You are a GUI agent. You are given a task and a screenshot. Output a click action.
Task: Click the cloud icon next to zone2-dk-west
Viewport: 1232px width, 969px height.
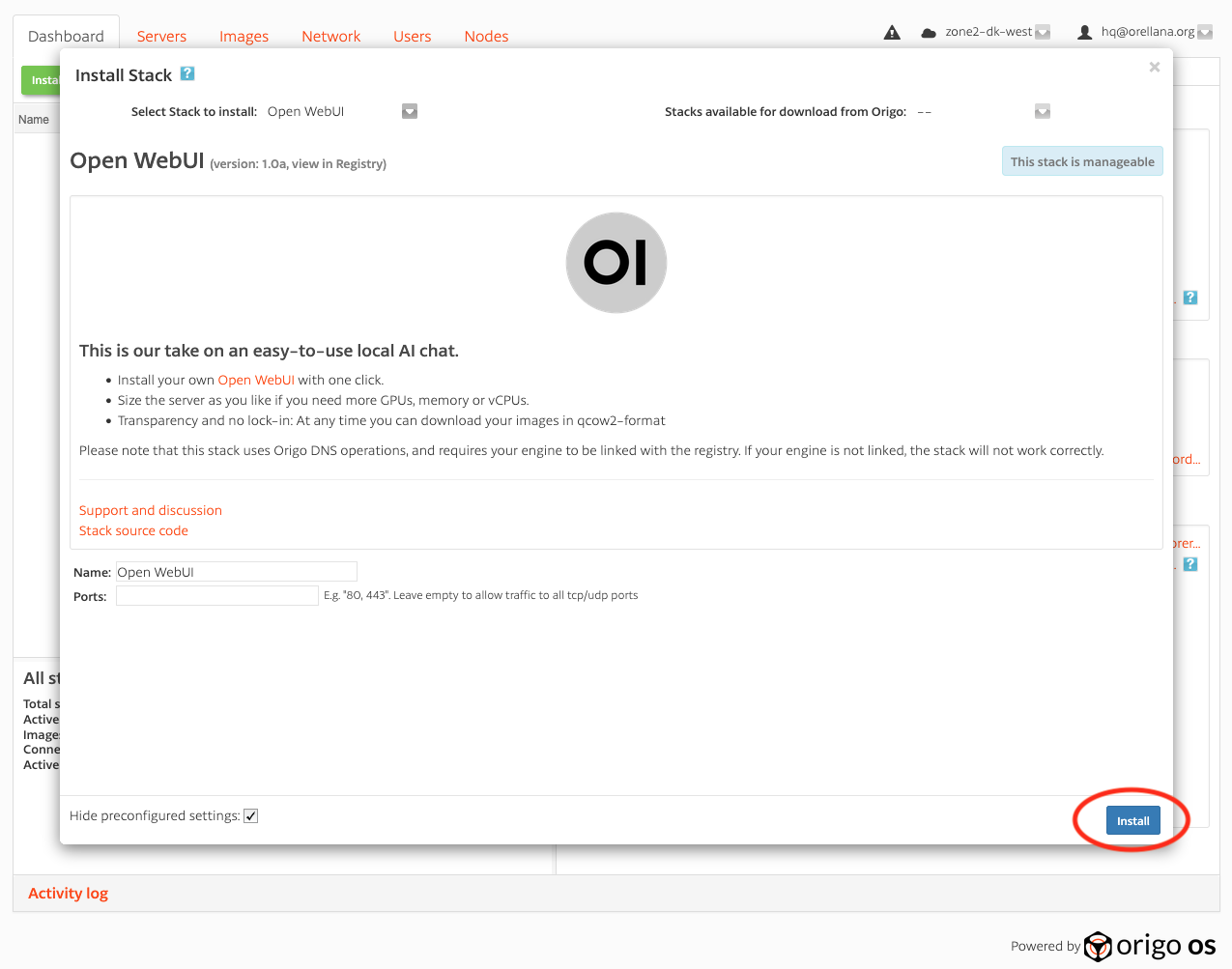tap(928, 33)
